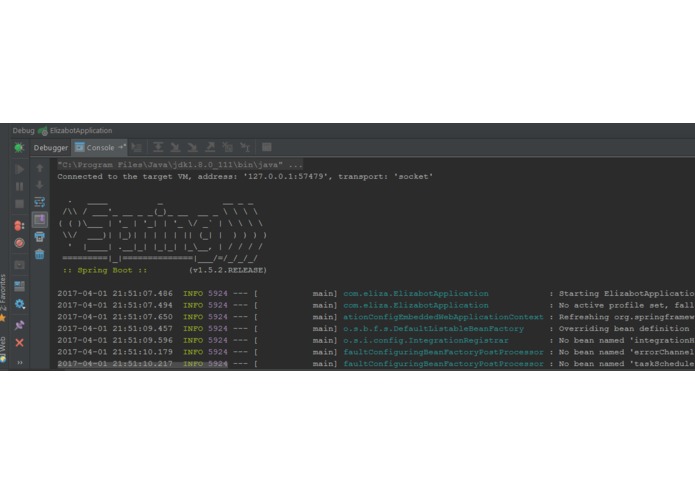Image resolution: width=695 pixels, height=494 pixels.
Task: Click the first com.eliza.ElizabotApplication logger link
Action: click(x=416, y=293)
